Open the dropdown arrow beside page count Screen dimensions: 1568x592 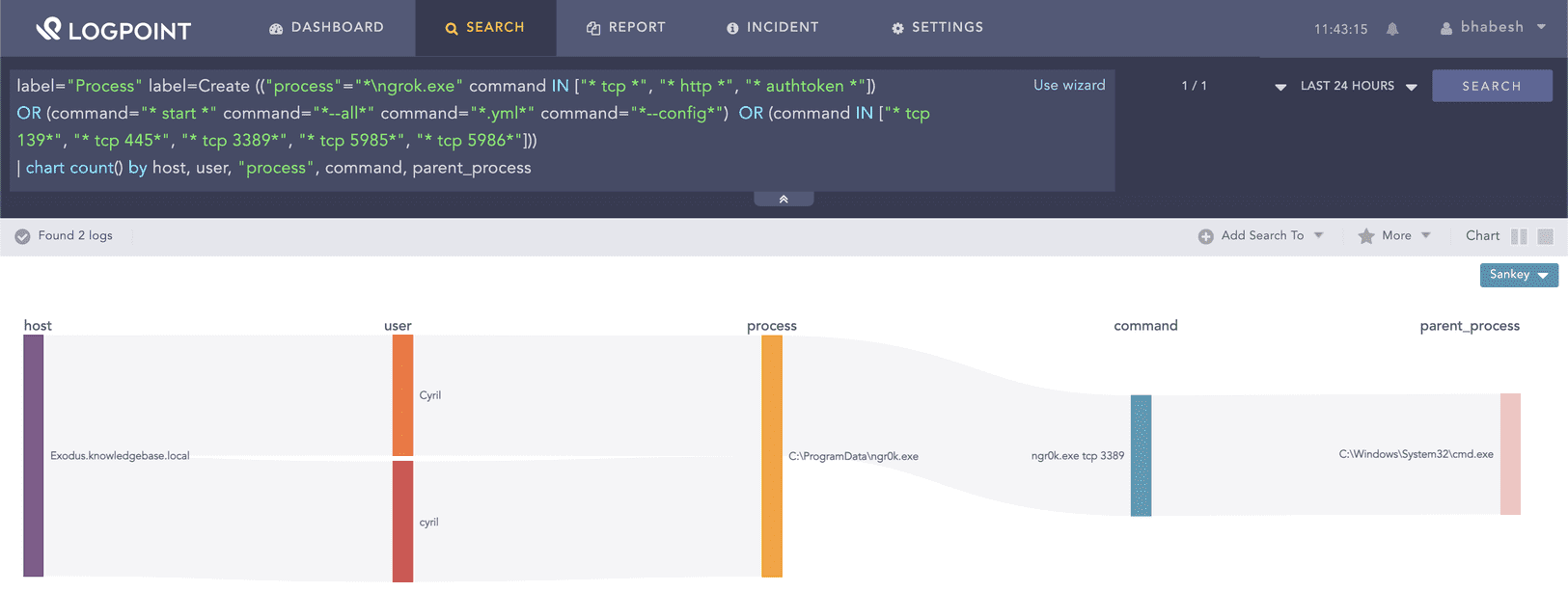click(1280, 87)
